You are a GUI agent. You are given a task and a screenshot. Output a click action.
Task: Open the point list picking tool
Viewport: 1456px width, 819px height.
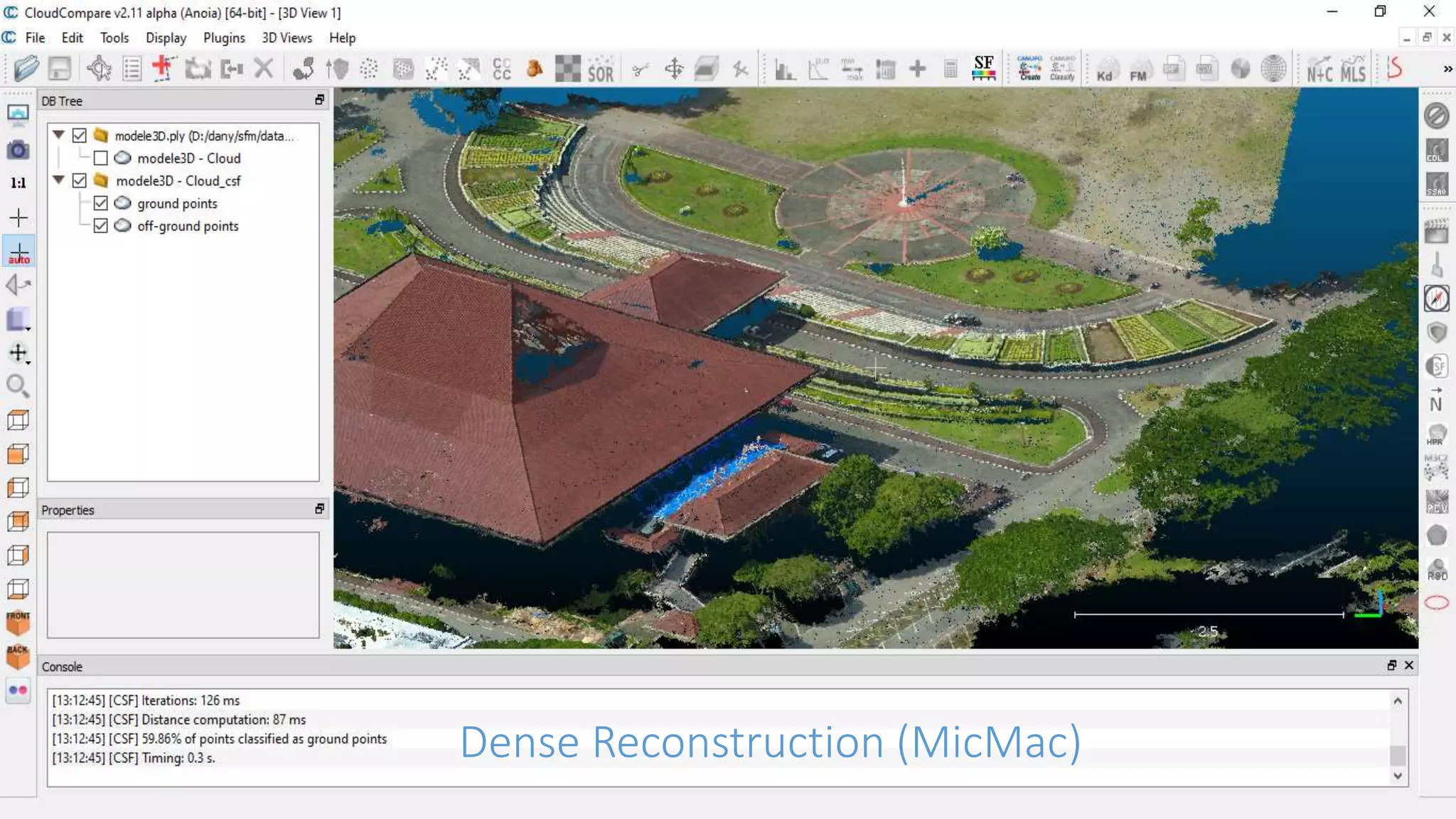(132, 68)
